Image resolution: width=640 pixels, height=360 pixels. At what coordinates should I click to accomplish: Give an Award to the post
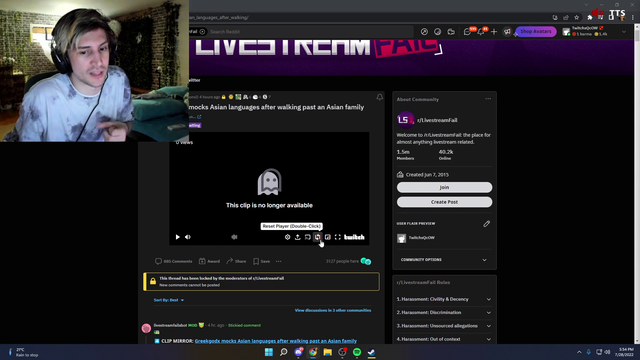point(209,261)
